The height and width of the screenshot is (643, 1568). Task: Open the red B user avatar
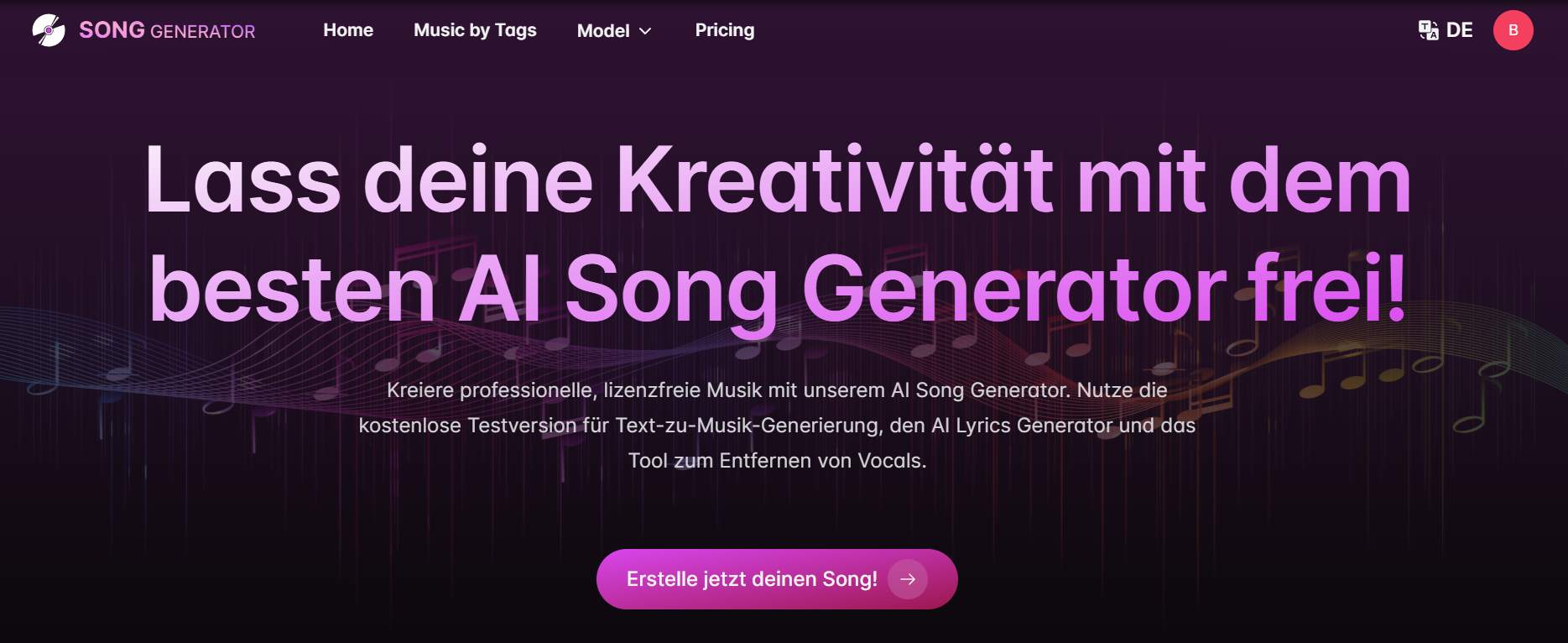tap(1513, 30)
